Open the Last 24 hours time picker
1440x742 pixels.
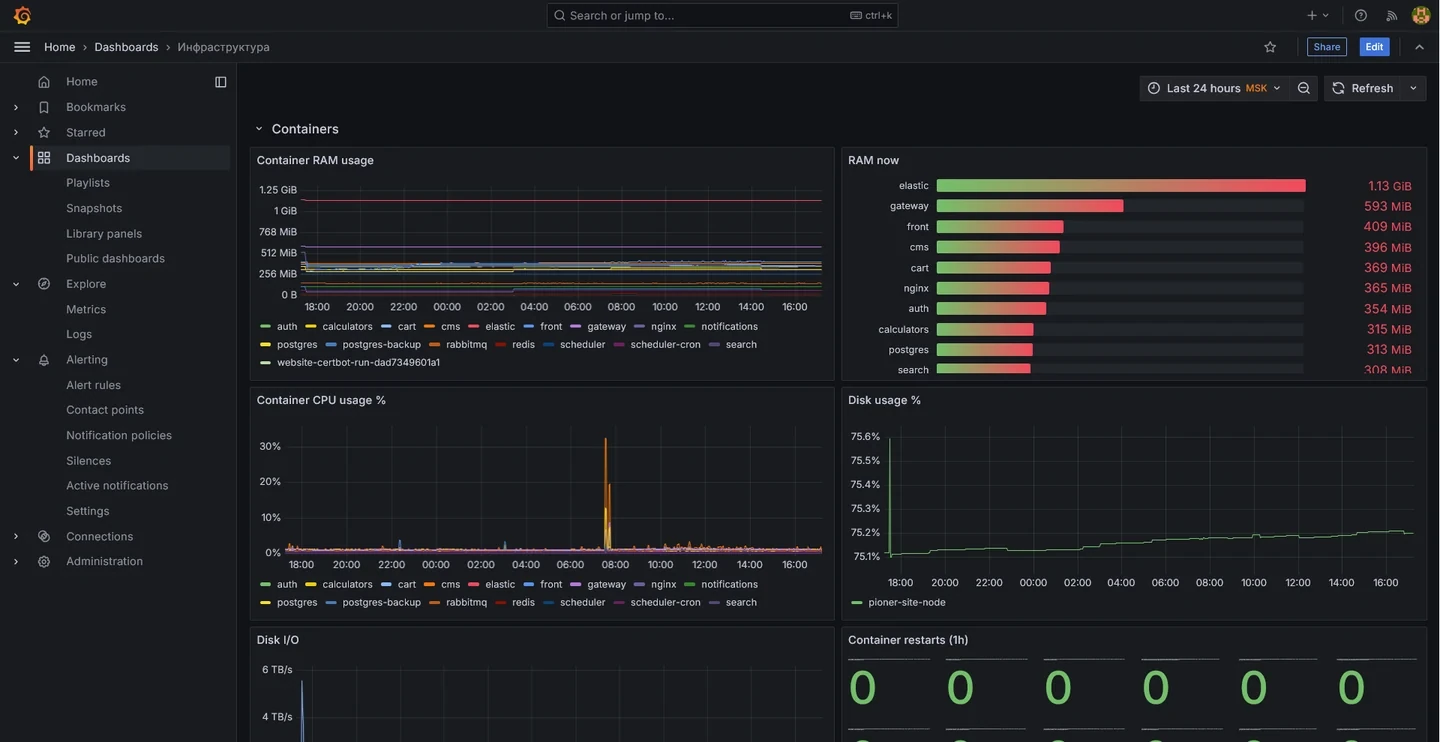(x=1214, y=88)
